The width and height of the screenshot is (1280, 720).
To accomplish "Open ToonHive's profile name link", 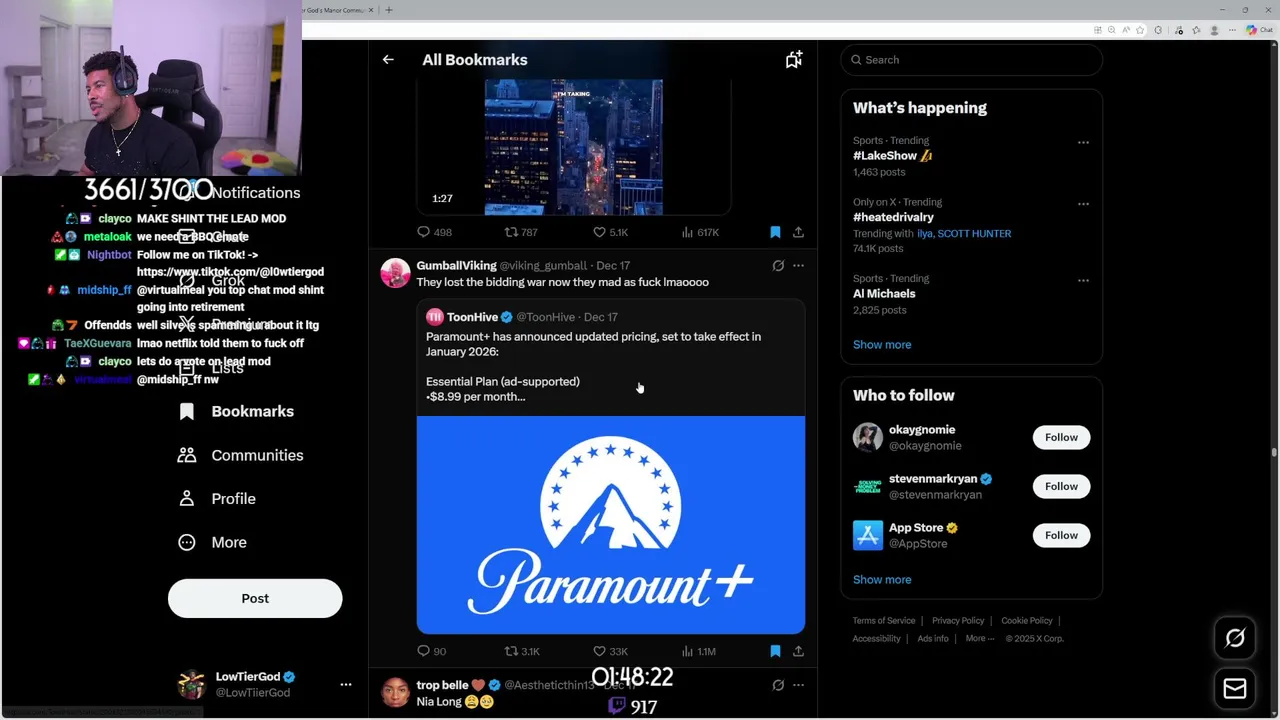I will [x=472, y=317].
